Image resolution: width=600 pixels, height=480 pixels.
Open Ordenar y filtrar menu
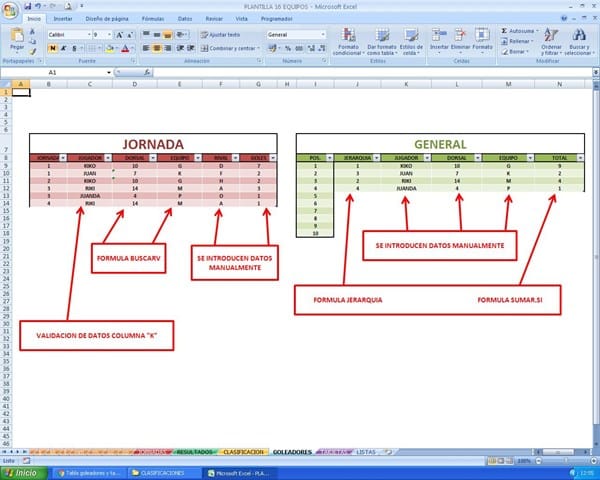(551, 41)
